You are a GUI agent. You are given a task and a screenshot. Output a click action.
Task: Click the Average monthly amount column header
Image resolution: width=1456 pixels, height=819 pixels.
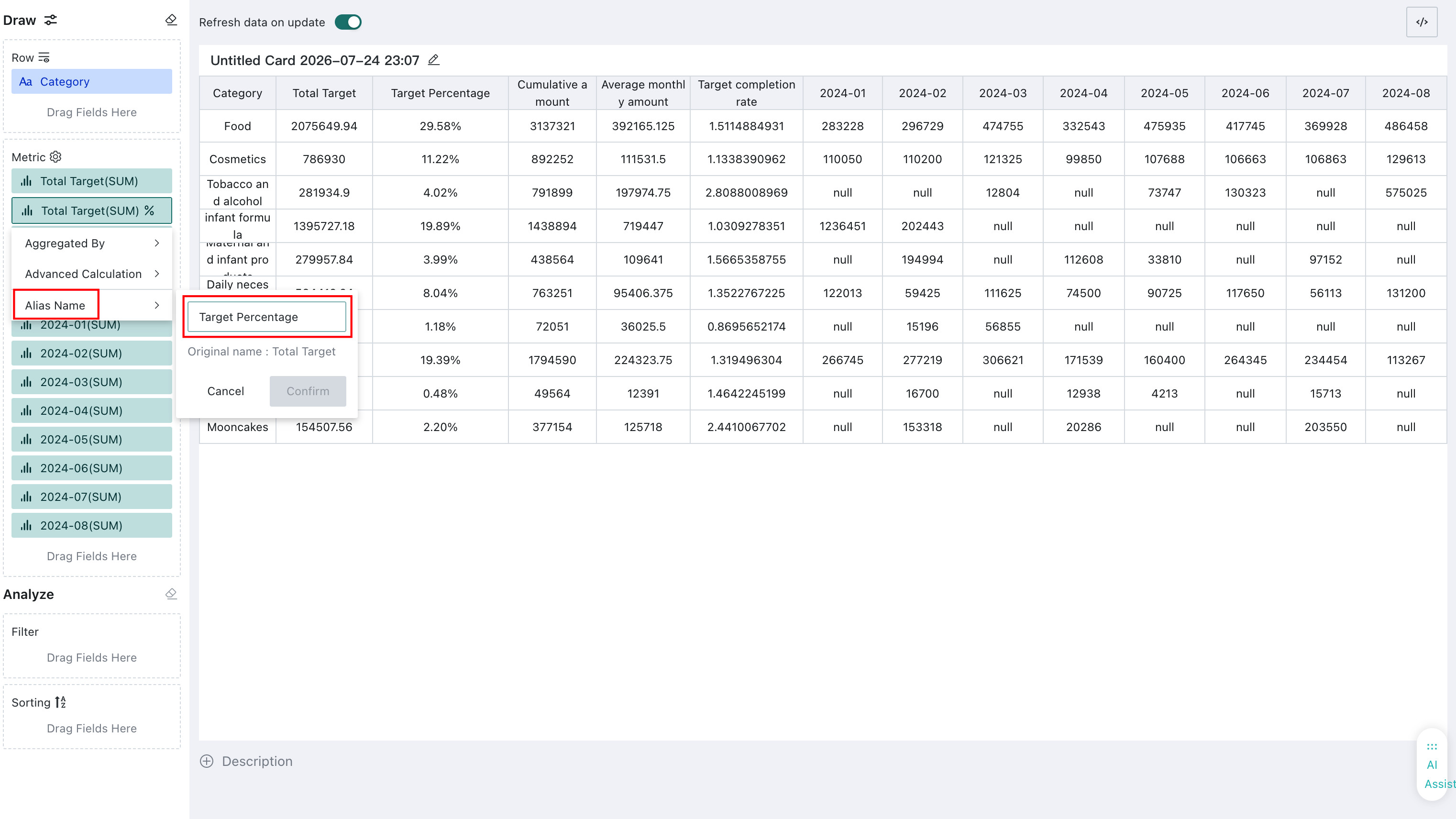point(643,93)
